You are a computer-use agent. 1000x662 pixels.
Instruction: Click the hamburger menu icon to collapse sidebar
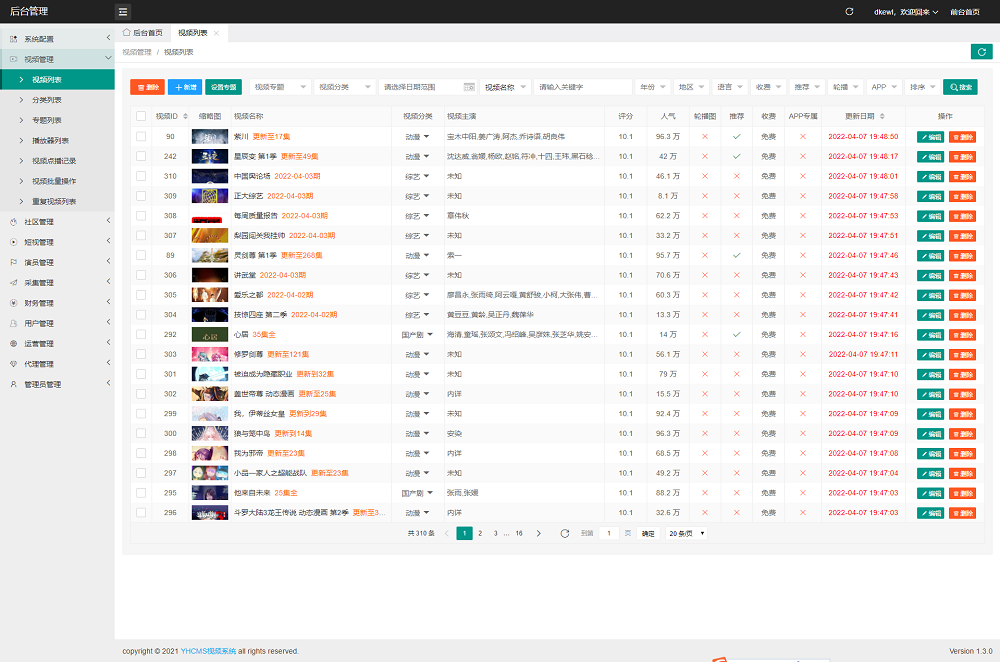pyautogui.click(x=123, y=11)
